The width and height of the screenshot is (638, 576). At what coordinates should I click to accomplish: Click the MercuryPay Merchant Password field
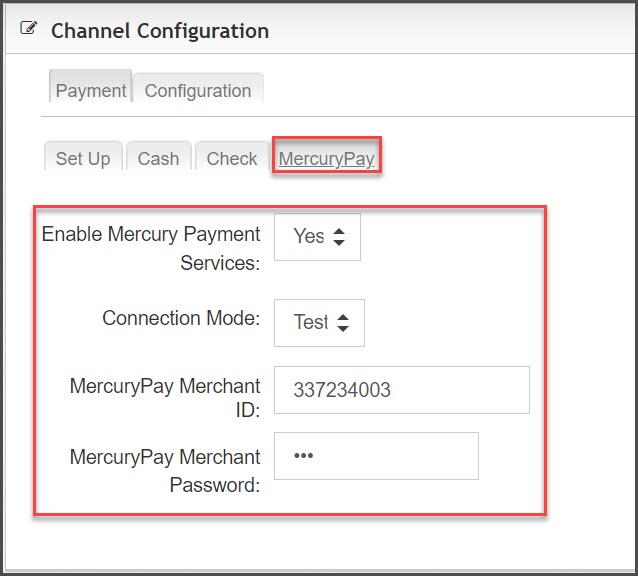click(x=376, y=456)
